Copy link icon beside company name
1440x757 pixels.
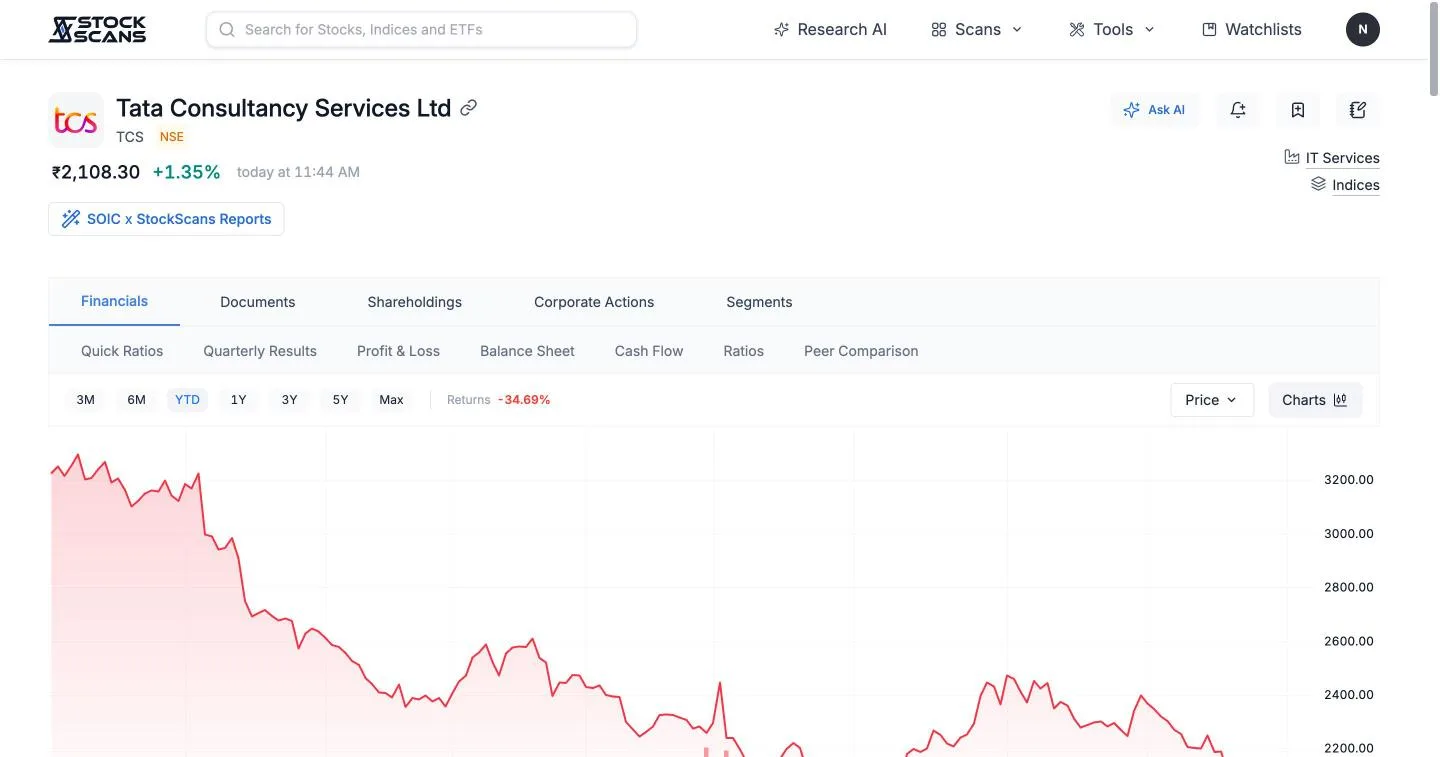click(468, 108)
